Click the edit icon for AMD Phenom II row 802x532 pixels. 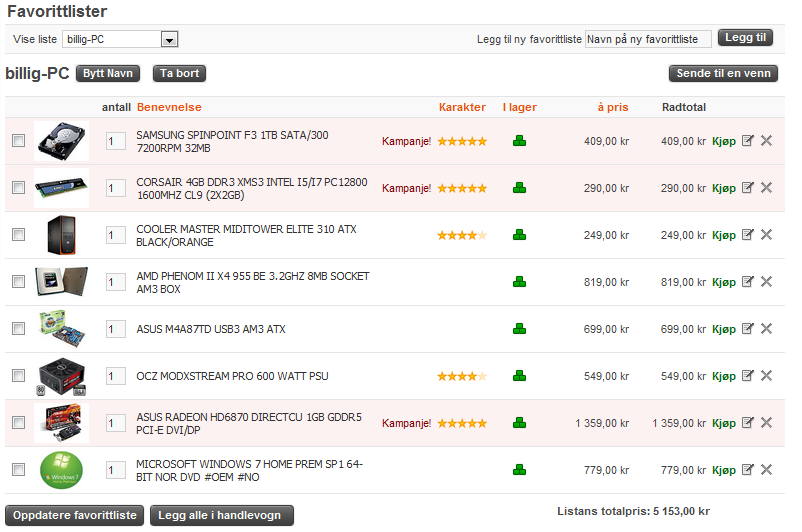(747, 282)
